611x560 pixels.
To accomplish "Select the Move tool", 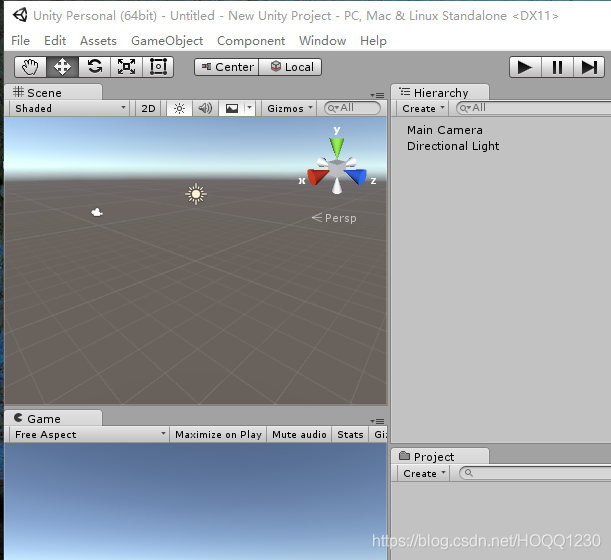I will 62,67.
